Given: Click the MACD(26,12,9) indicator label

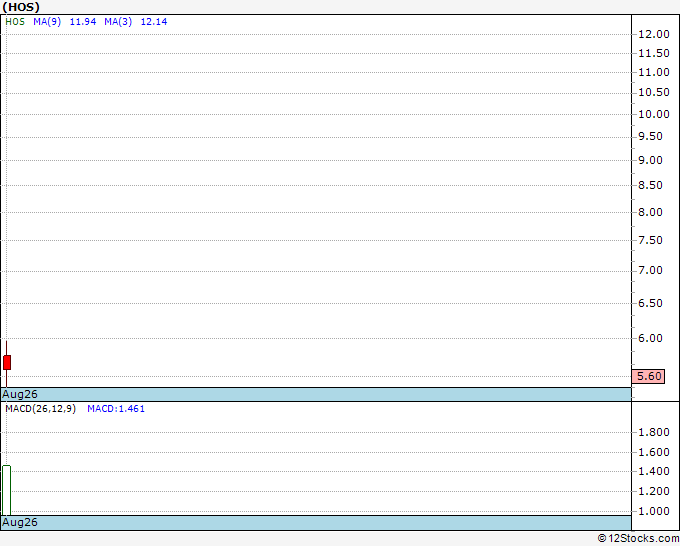Looking at the screenshot, I should point(40,409).
